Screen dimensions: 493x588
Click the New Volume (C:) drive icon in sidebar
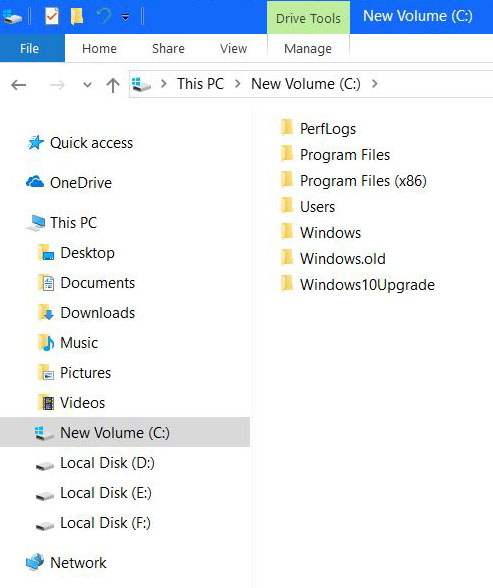[x=44, y=433]
